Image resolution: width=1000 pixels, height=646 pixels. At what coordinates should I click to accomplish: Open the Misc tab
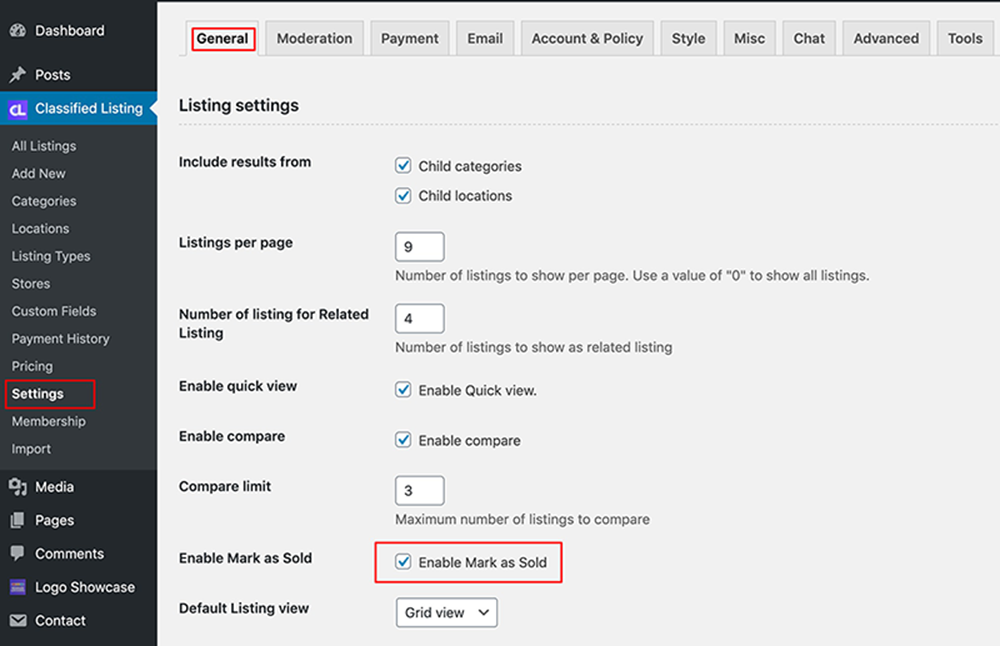coord(749,38)
